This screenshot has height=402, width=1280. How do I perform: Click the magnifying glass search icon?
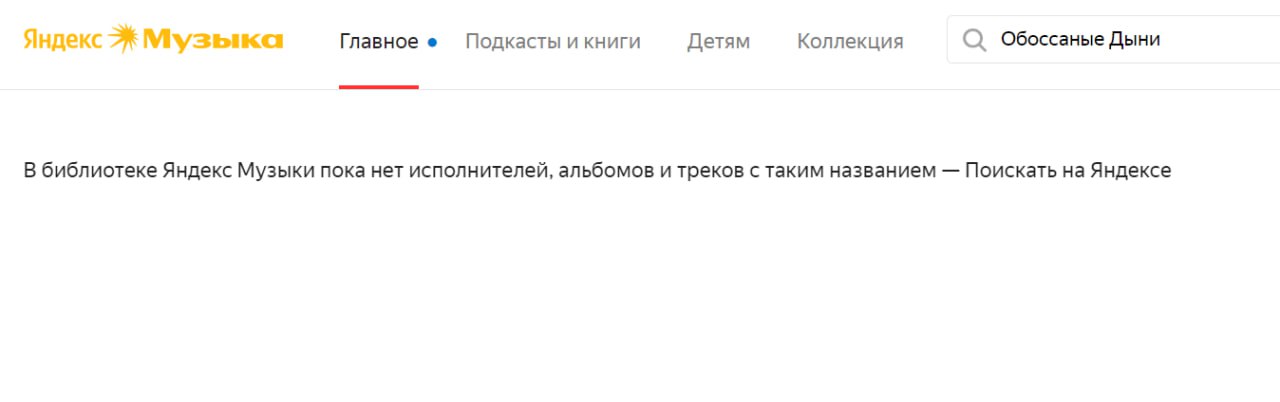[973, 40]
